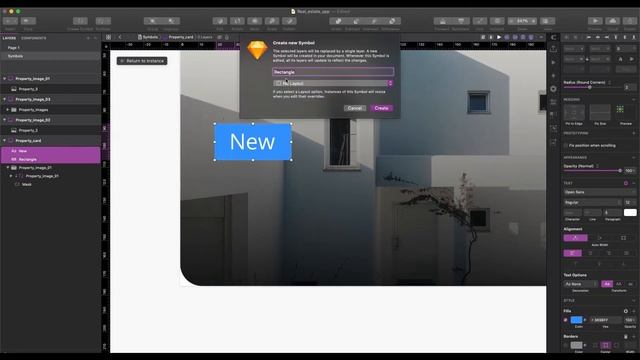This screenshot has height=360, width=640.
Task: Expand the Property_images group layer
Action: [8, 110]
